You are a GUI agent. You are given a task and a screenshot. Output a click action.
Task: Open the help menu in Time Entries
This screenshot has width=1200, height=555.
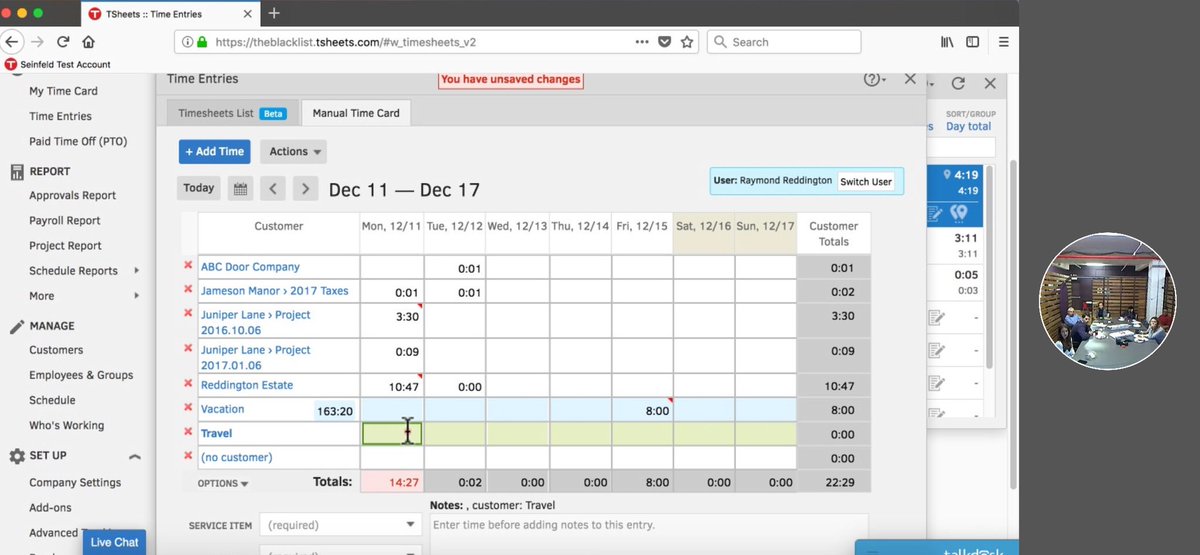click(x=875, y=80)
